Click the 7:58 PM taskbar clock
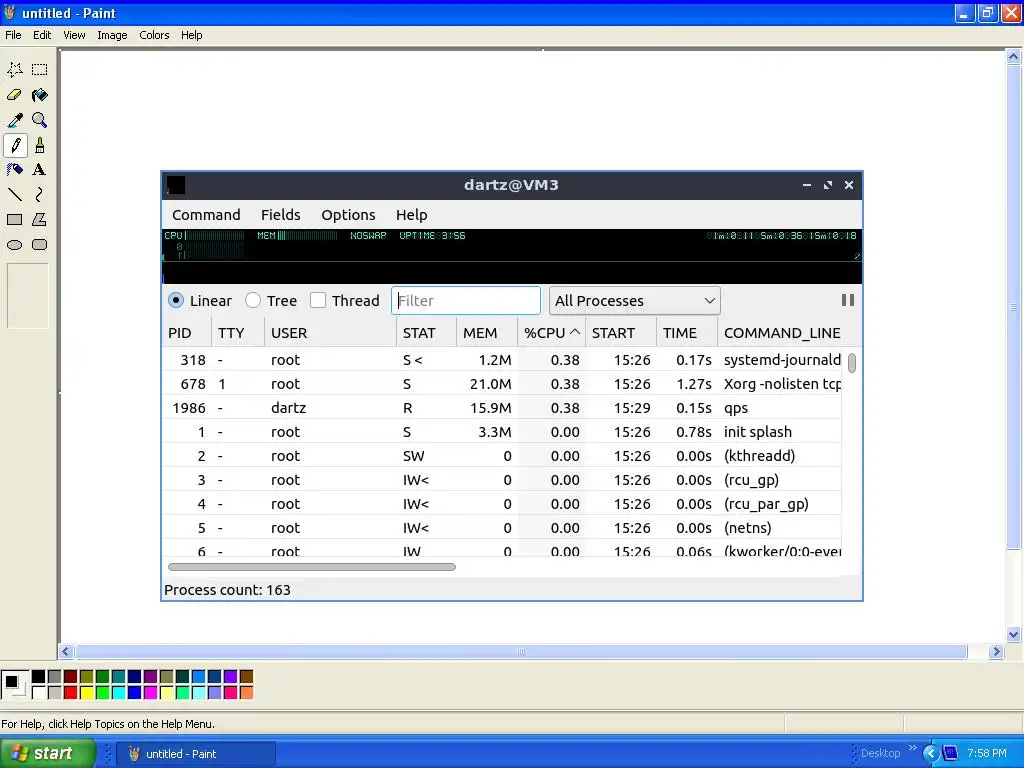 (x=987, y=753)
